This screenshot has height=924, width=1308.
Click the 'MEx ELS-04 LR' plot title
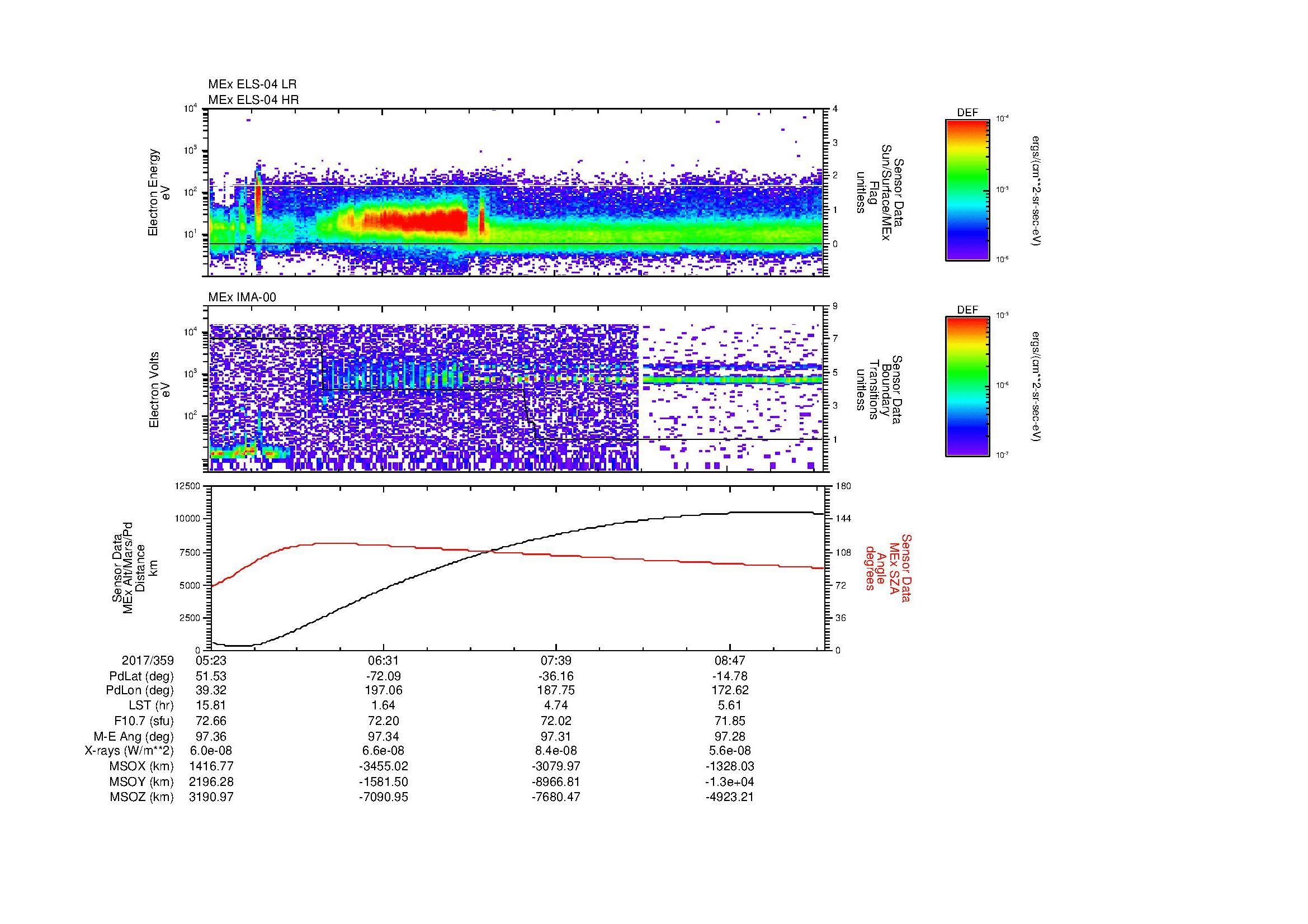(x=252, y=84)
